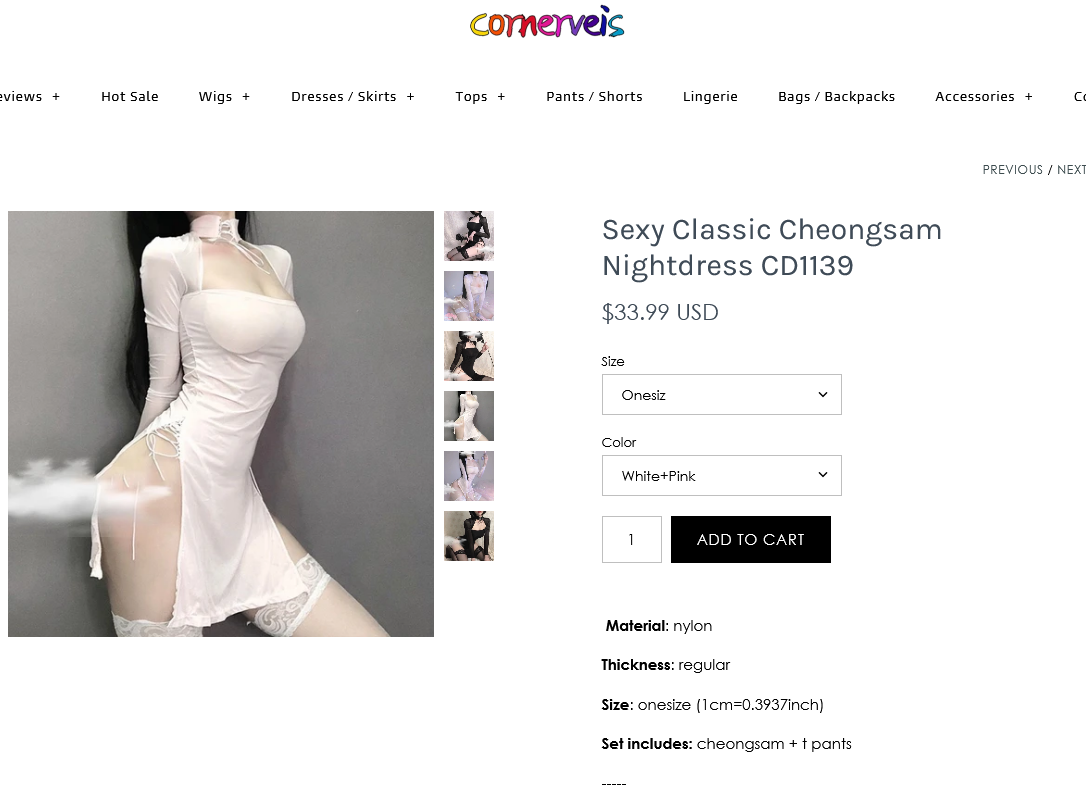Select the third product thumbnail
Screen dimensions: 1086x786
(x=469, y=356)
